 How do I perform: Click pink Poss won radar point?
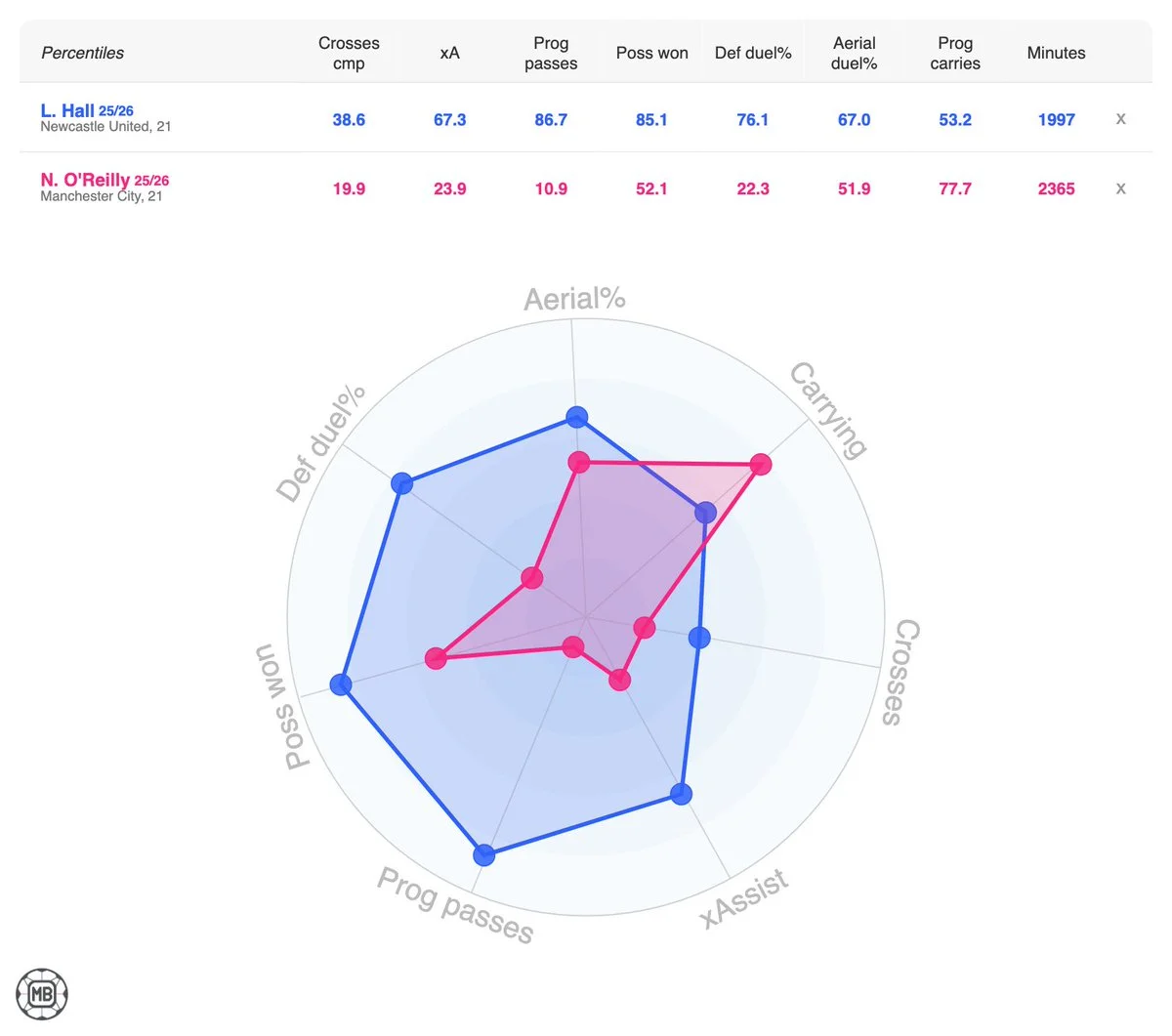point(436,659)
